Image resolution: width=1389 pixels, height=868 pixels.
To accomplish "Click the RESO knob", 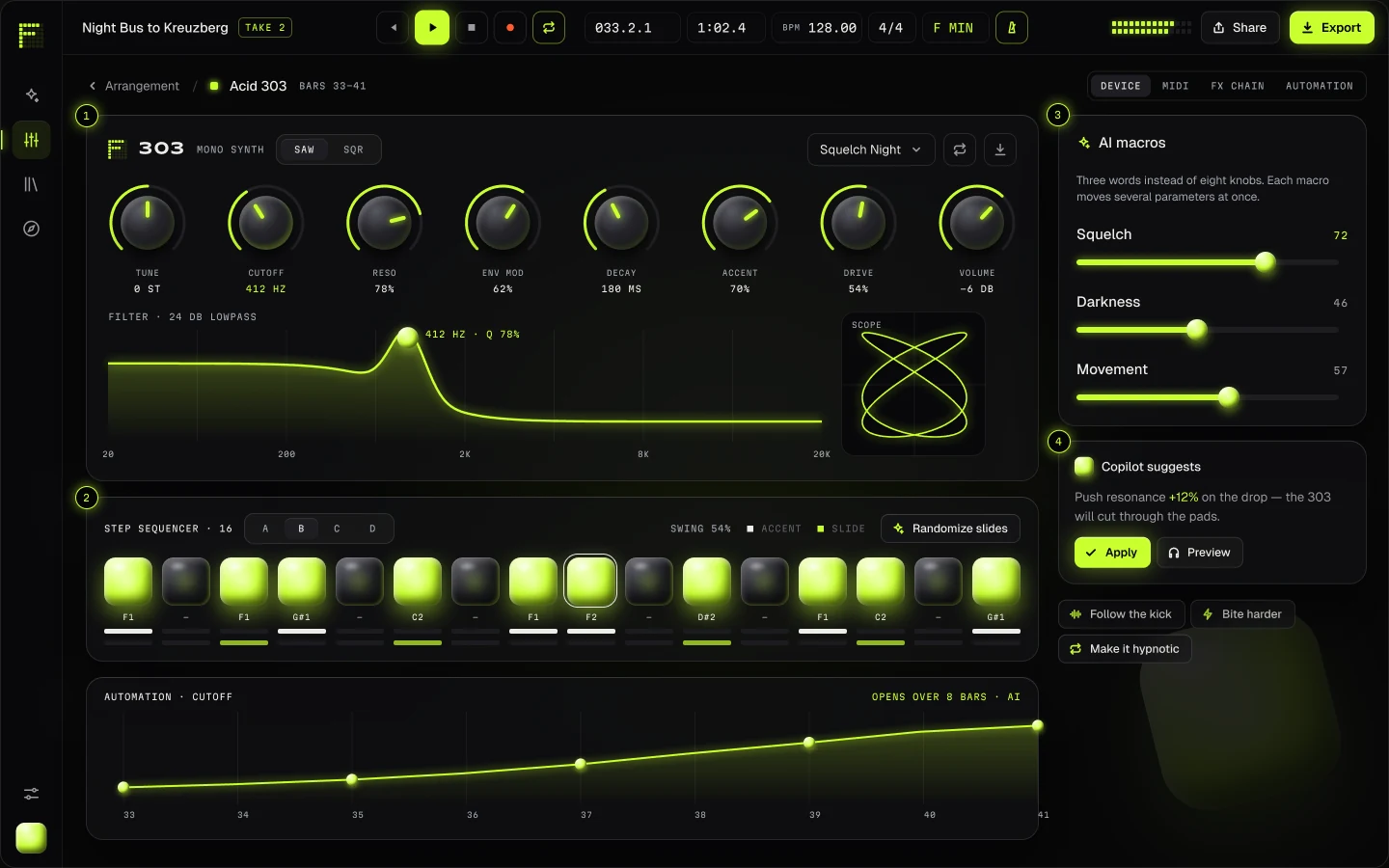I will click(384, 222).
